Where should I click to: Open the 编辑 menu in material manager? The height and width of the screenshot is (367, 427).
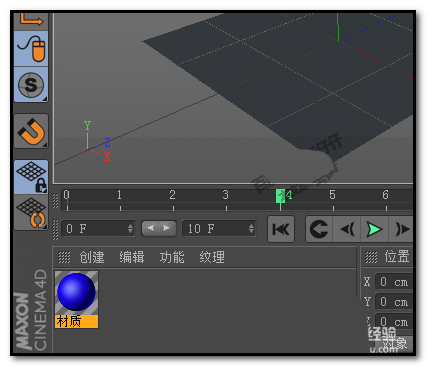[x=132, y=257]
